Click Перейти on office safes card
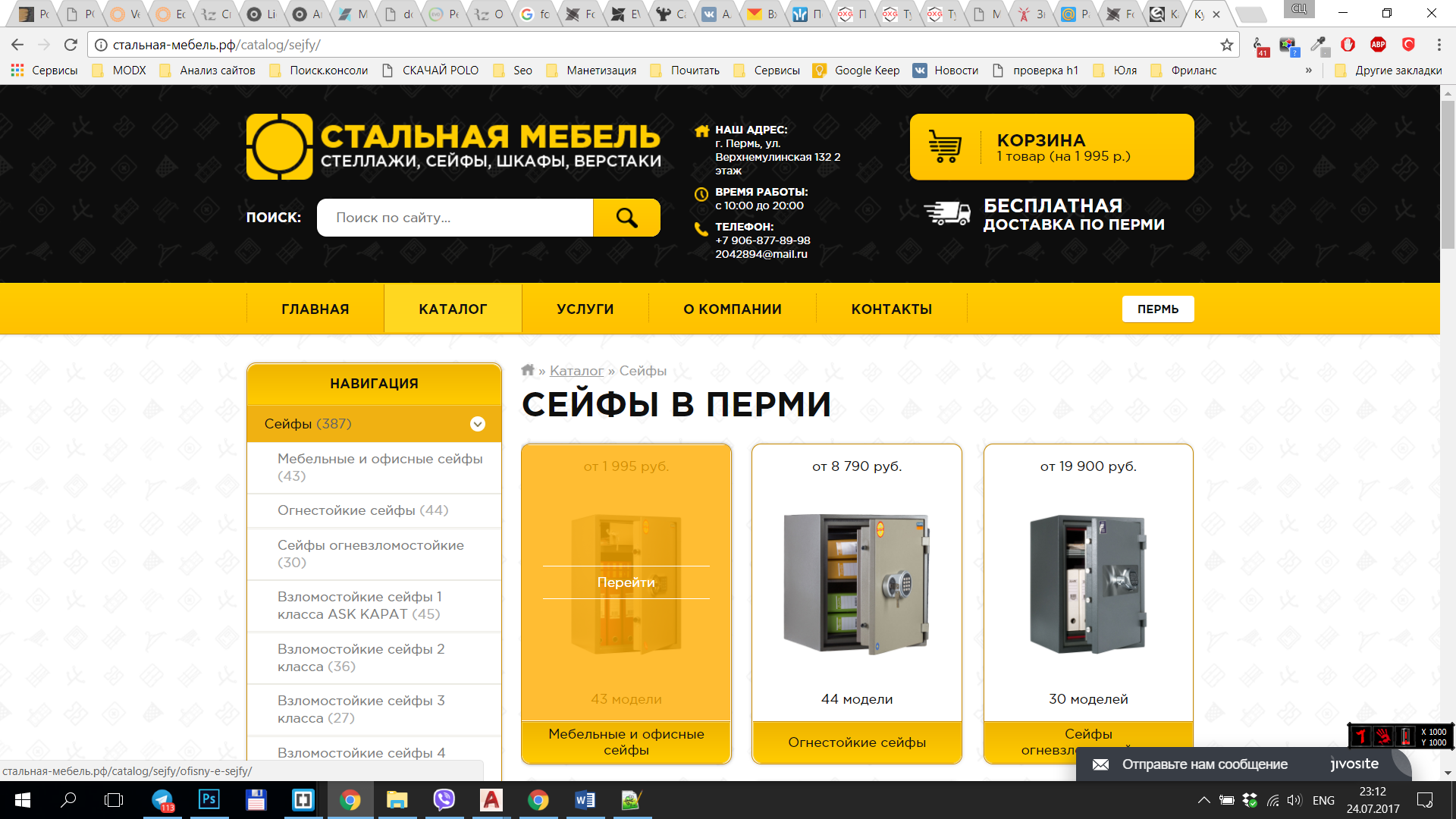Screen dimensions: 1456x819 click(x=626, y=582)
